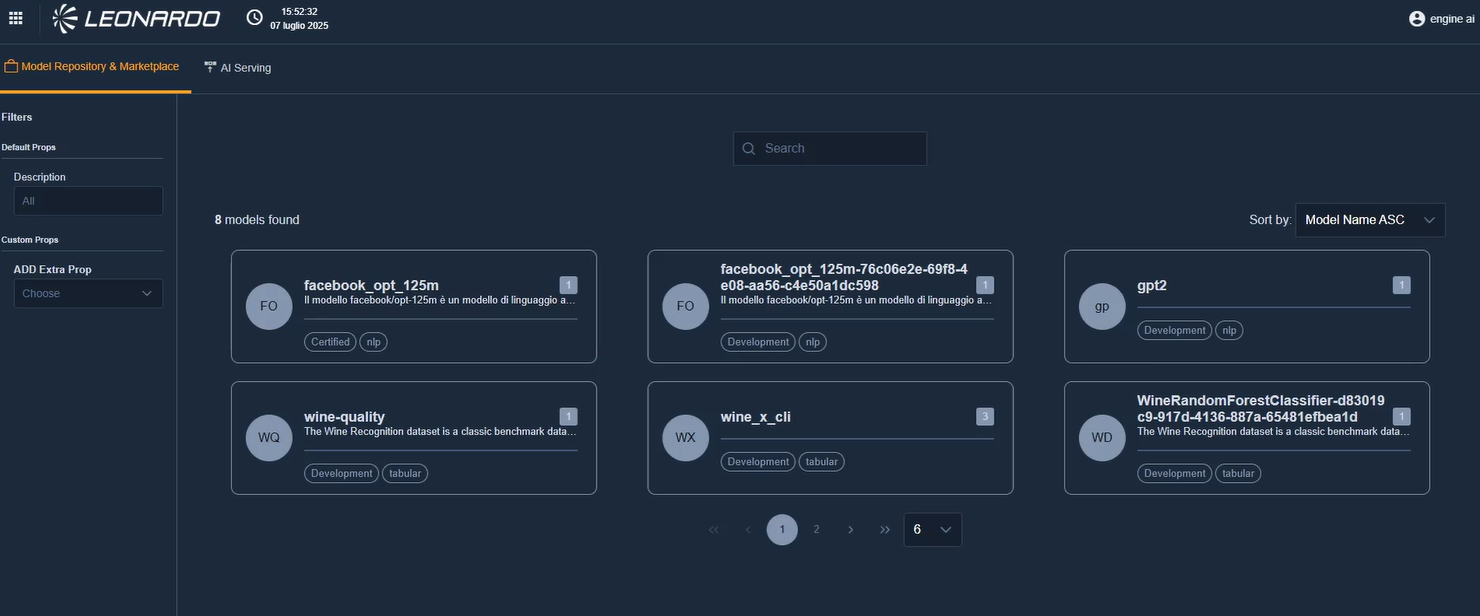Click the gp avatar on gpt2 card
The image size is (1480, 616).
pyautogui.click(x=1102, y=306)
